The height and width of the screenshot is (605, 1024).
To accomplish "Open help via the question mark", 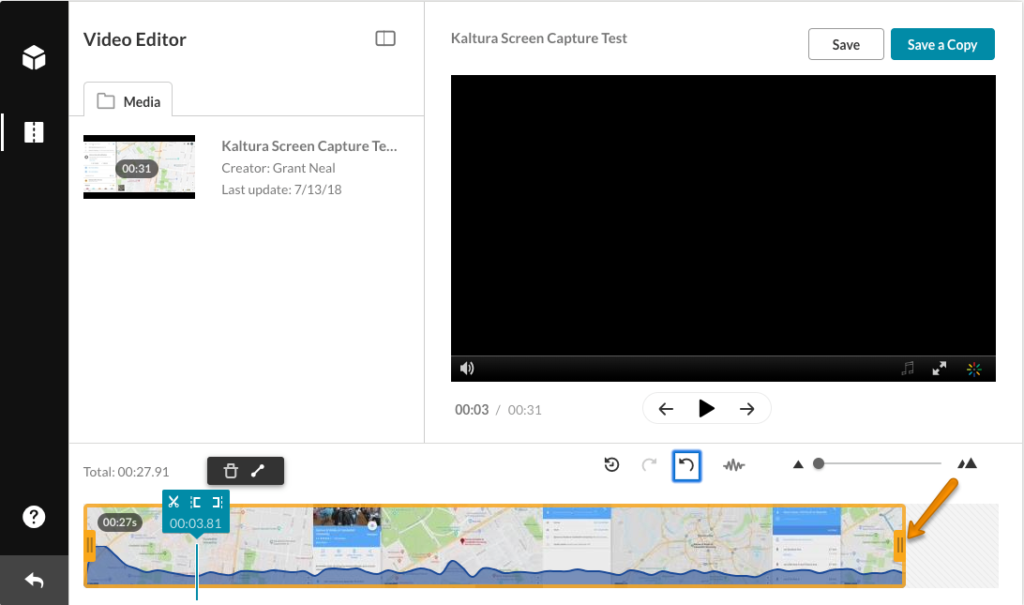I will 34,516.
